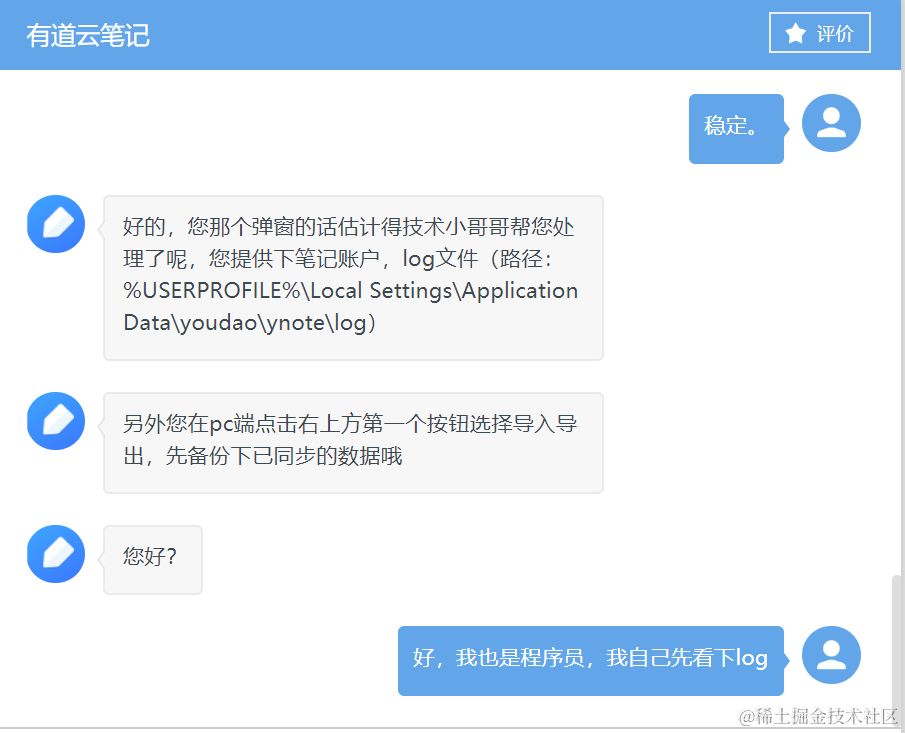Click agent avatar beside log path message
Screen dimensions: 905x733
coord(56,224)
